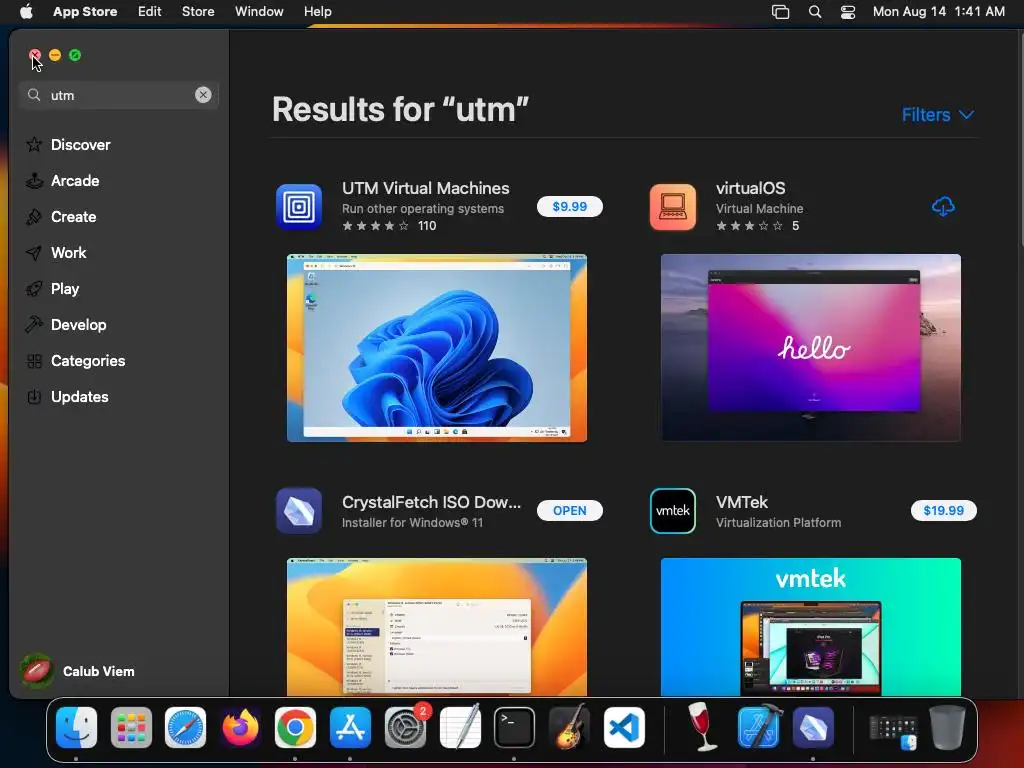1024x768 pixels.
Task: Launch Visual Studio Code from the Dock
Action: [624, 728]
